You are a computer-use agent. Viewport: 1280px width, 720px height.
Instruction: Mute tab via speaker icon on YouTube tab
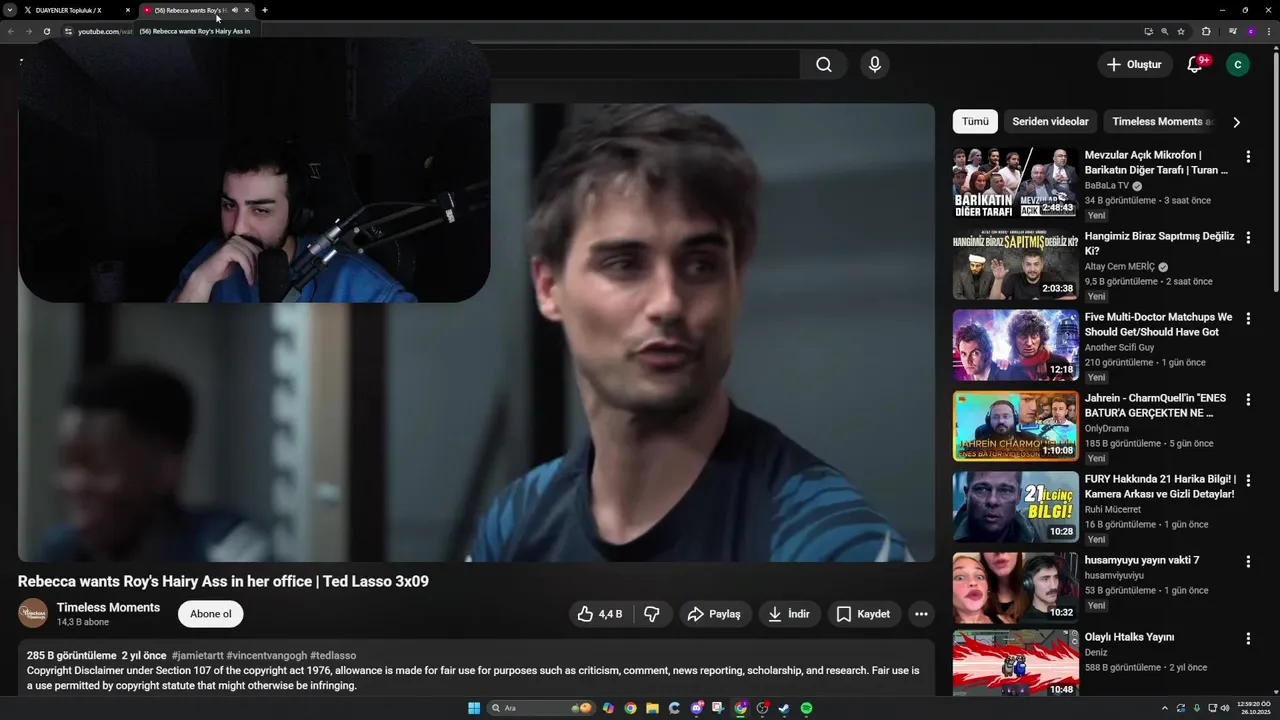235,10
